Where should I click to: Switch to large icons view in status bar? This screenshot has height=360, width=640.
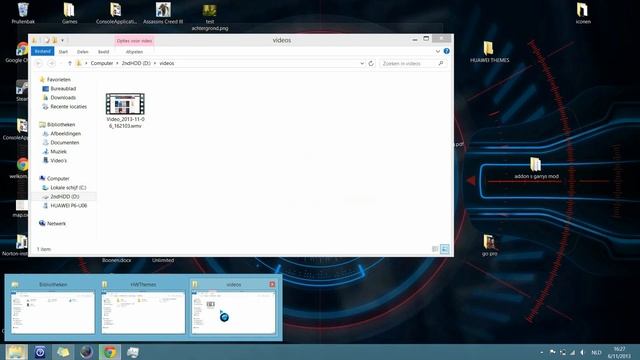[x=445, y=249]
